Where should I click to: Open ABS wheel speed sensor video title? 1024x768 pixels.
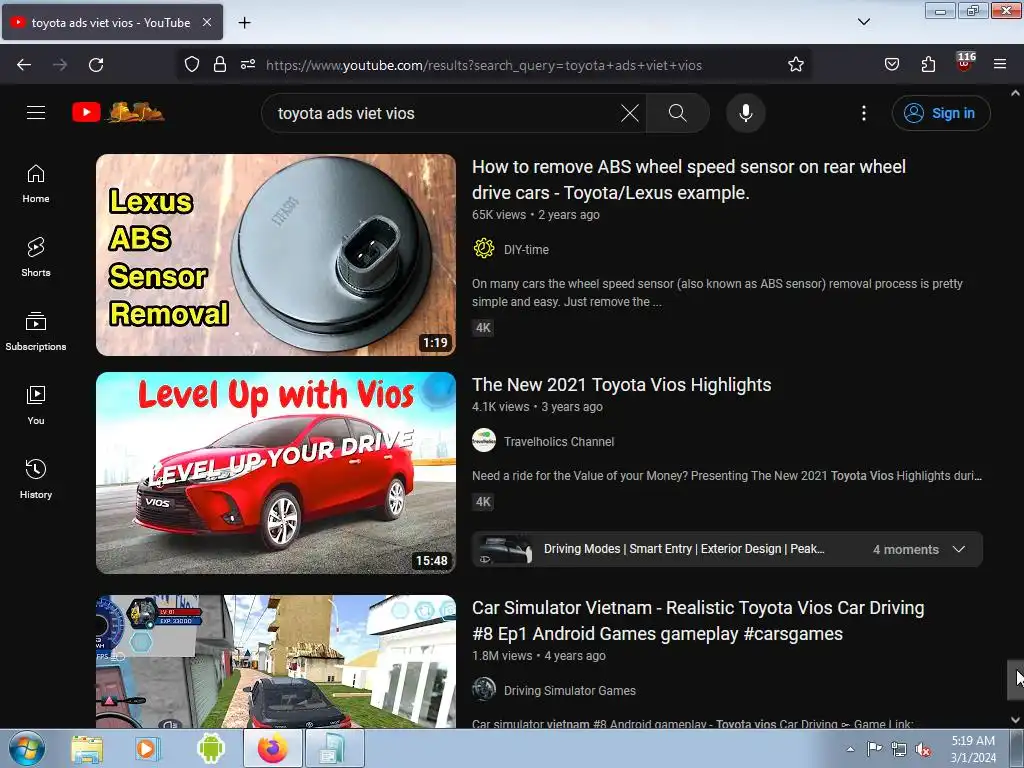pos(689,180)
